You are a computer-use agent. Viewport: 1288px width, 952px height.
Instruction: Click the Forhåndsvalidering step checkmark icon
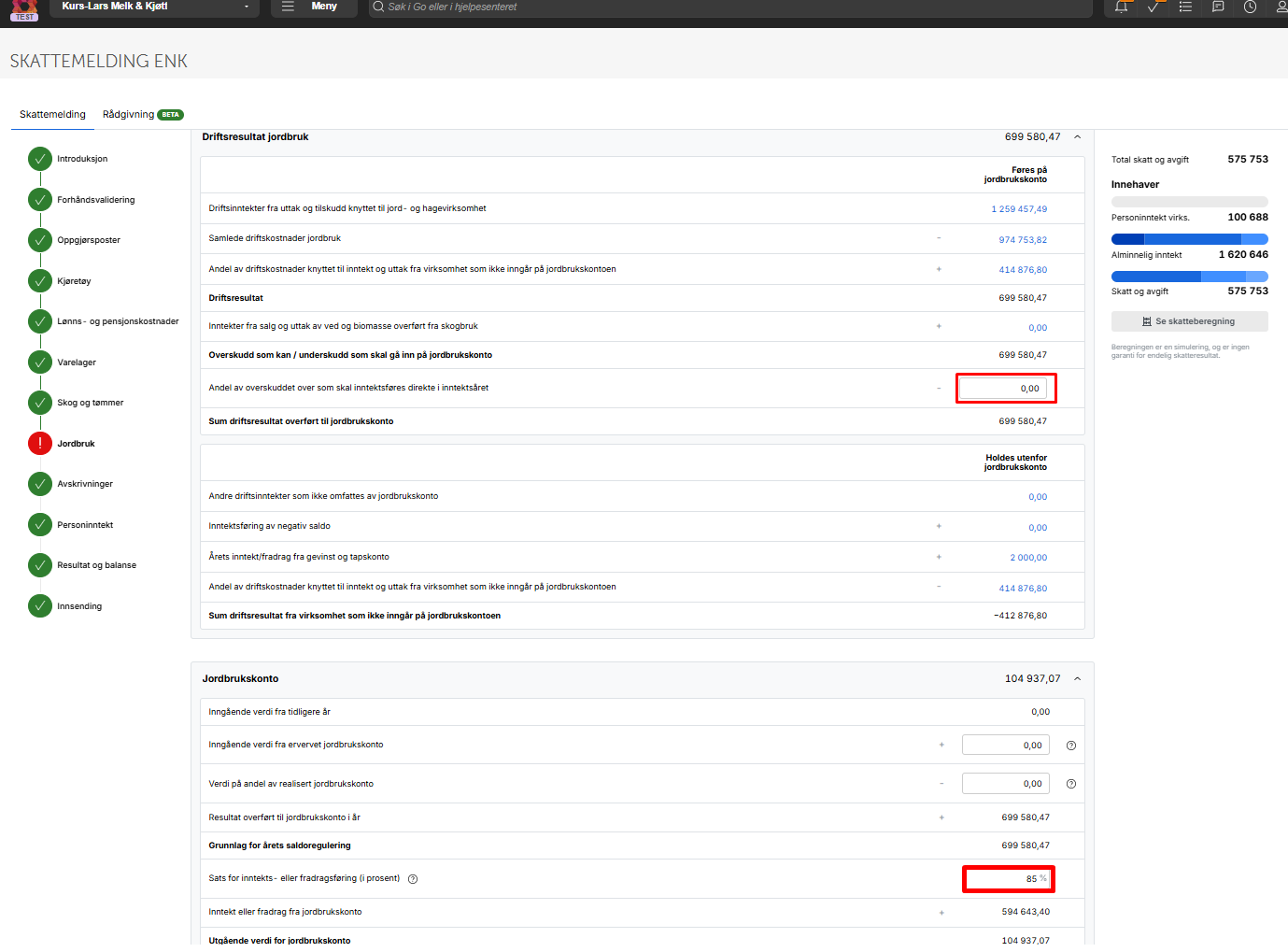[40, 200]
